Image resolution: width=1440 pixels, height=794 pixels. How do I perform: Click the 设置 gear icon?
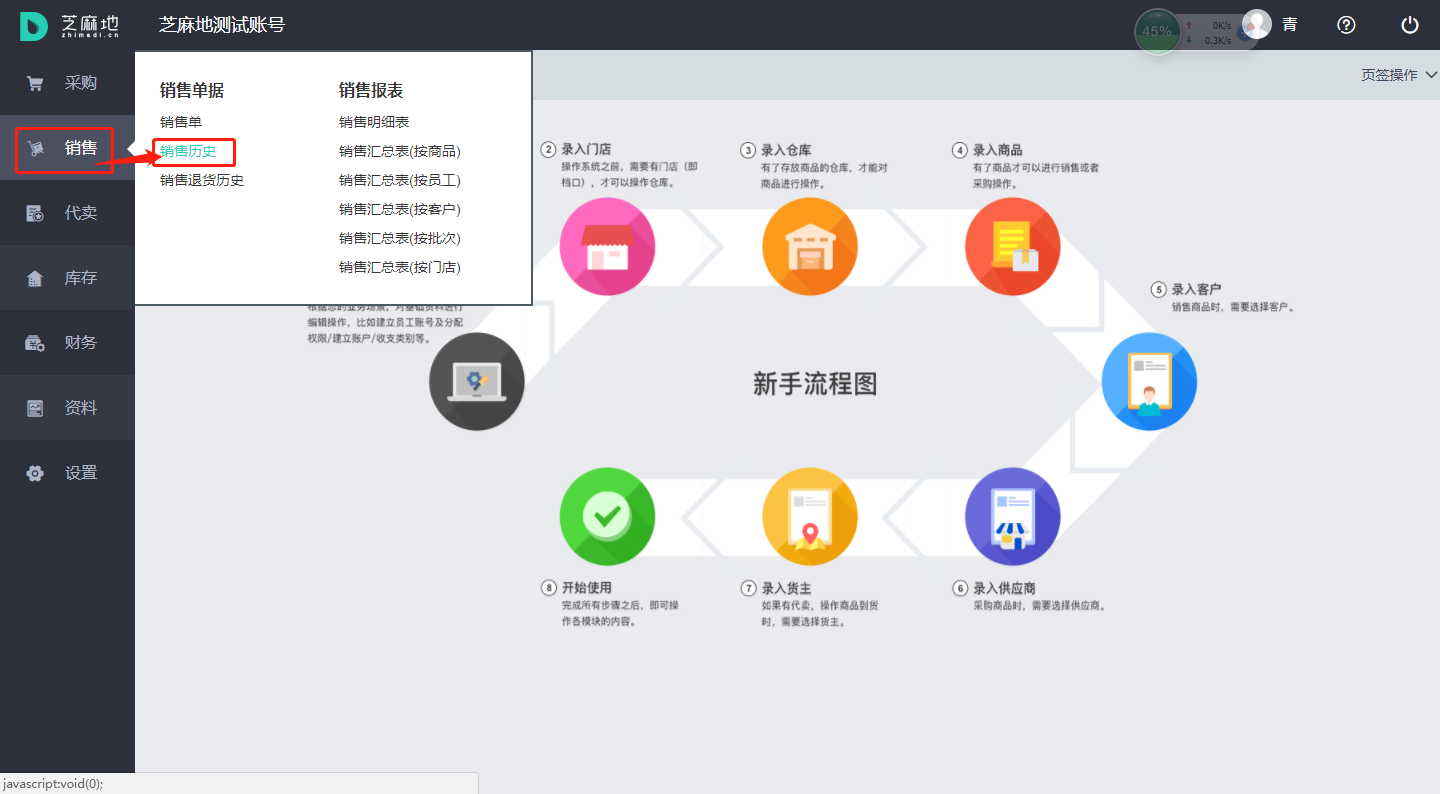pyautogui.click(x=35, y=473)
